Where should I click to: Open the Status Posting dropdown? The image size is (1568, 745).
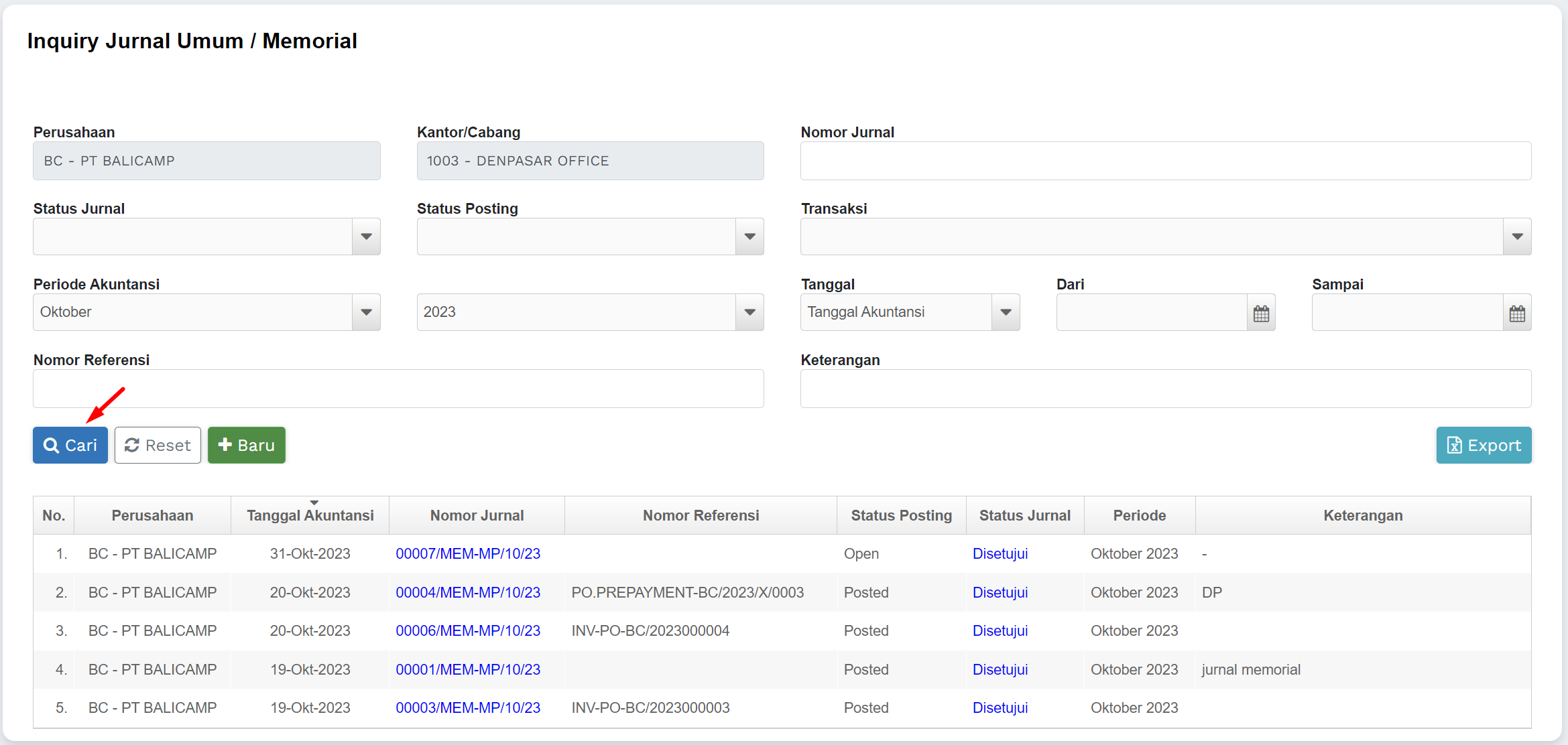point(749,236)
